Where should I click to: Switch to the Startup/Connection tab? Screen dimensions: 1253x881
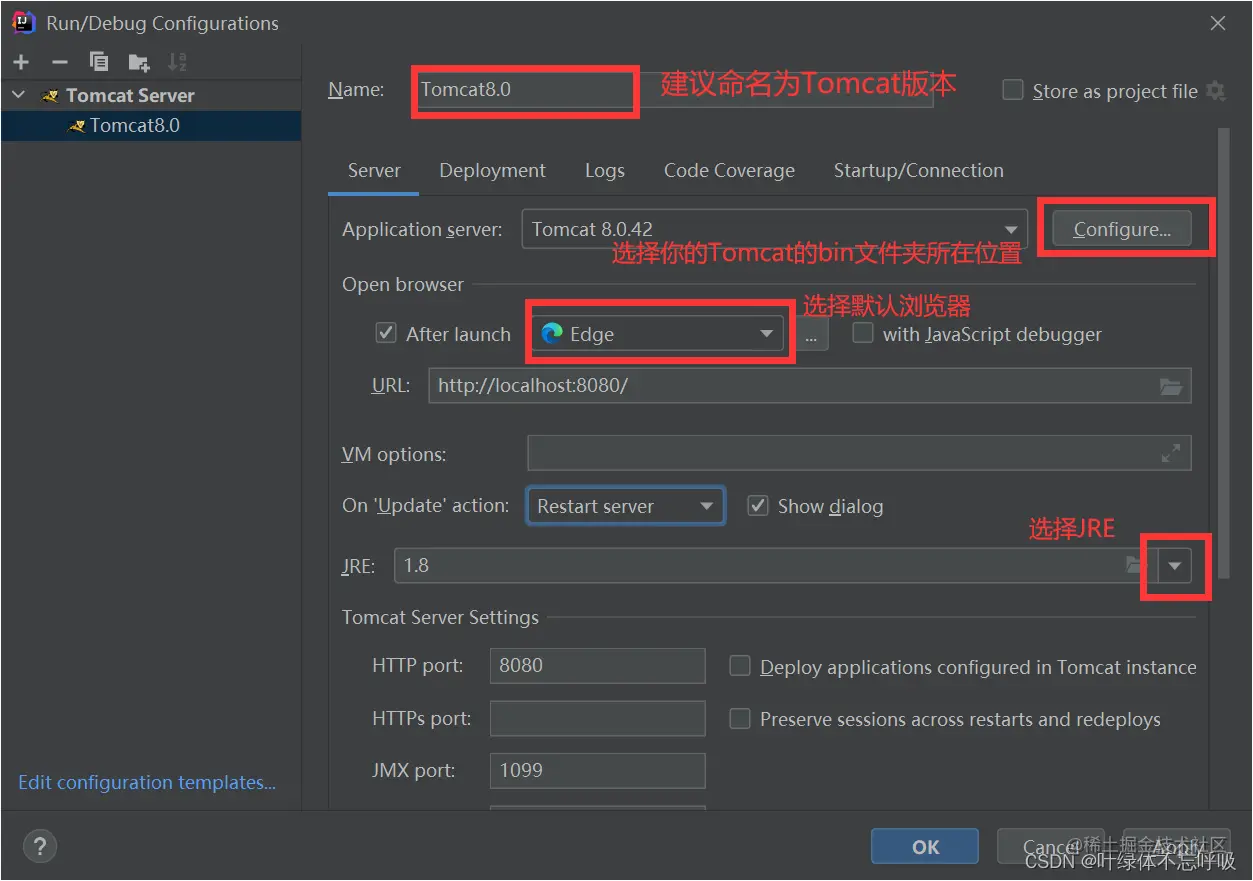(919, 170)
